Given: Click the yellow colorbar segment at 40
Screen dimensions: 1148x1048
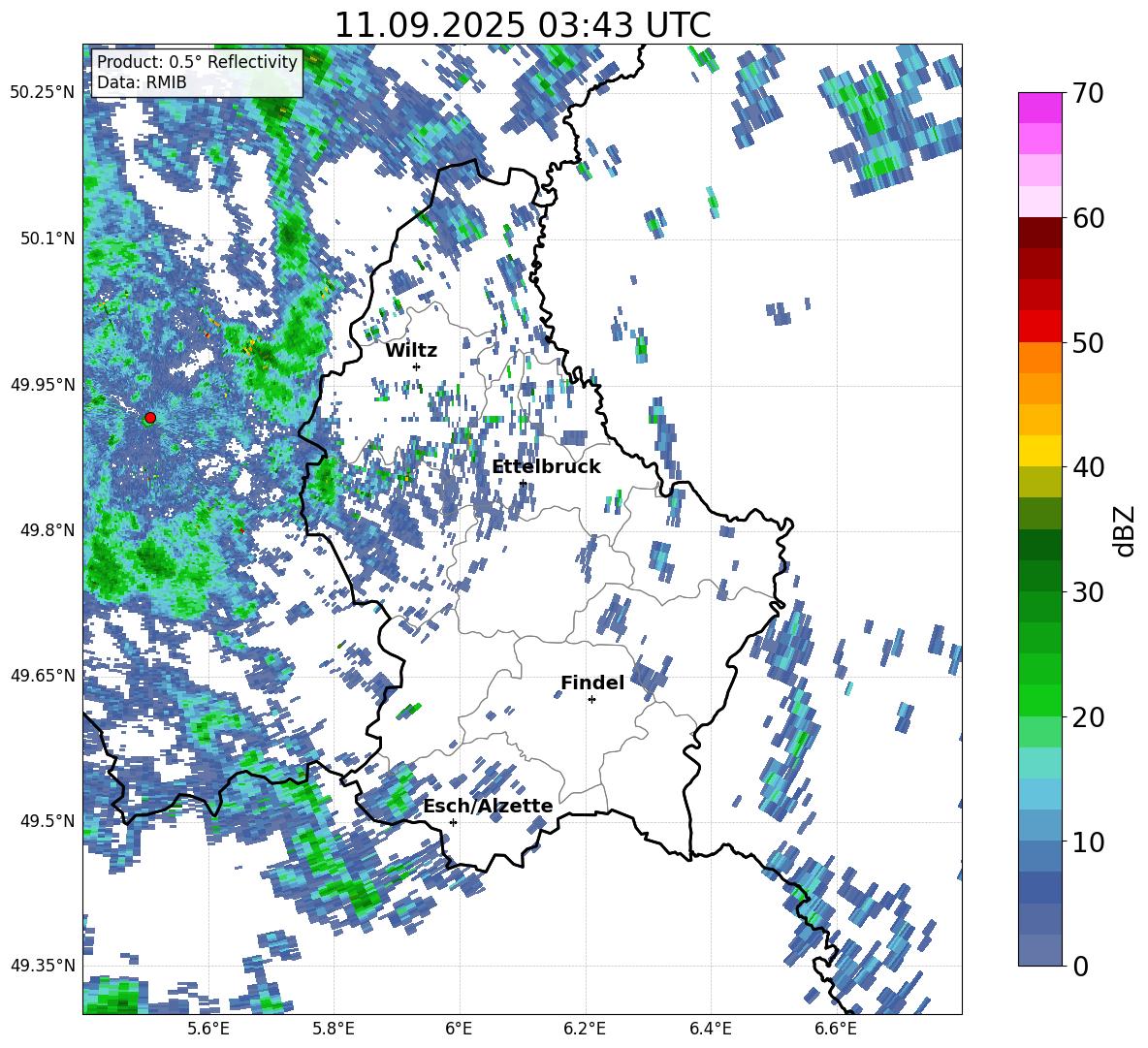Looking at the screenshot, I should tap(1039, 452).
